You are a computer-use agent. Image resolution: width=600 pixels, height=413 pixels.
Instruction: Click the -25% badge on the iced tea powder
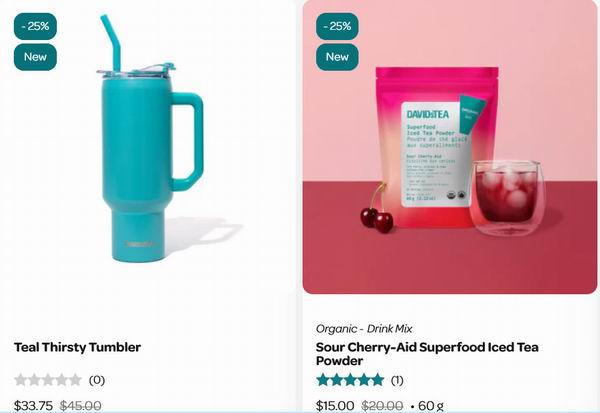337,26
